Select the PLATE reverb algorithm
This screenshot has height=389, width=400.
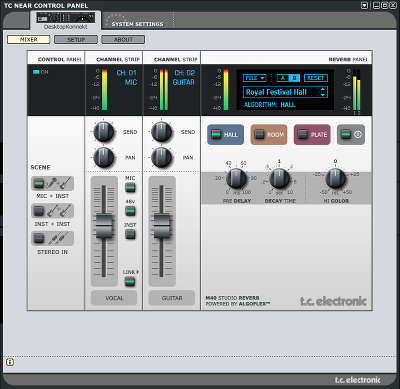coord(312,135)
